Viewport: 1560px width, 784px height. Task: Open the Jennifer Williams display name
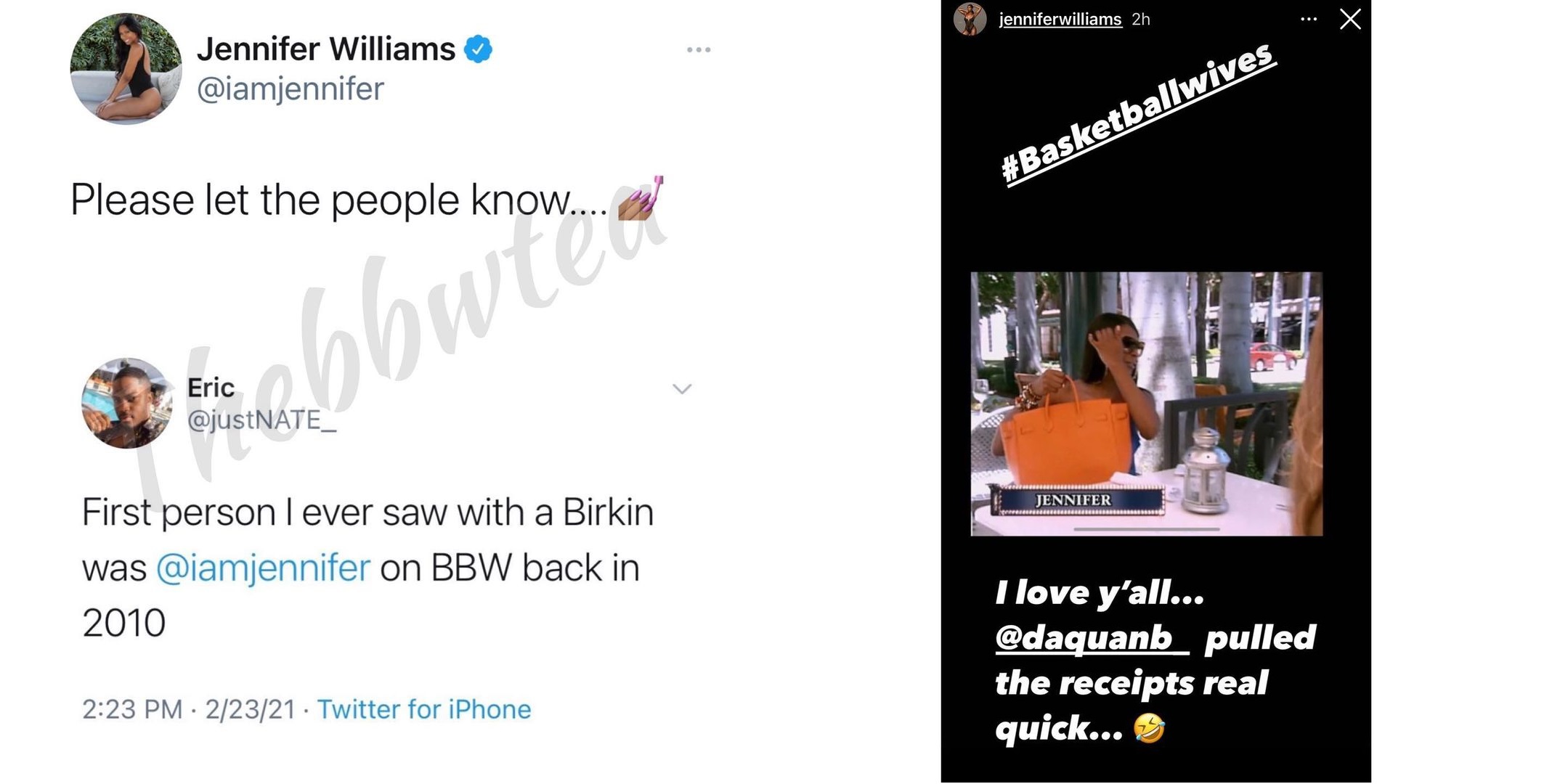pos(326,49)
